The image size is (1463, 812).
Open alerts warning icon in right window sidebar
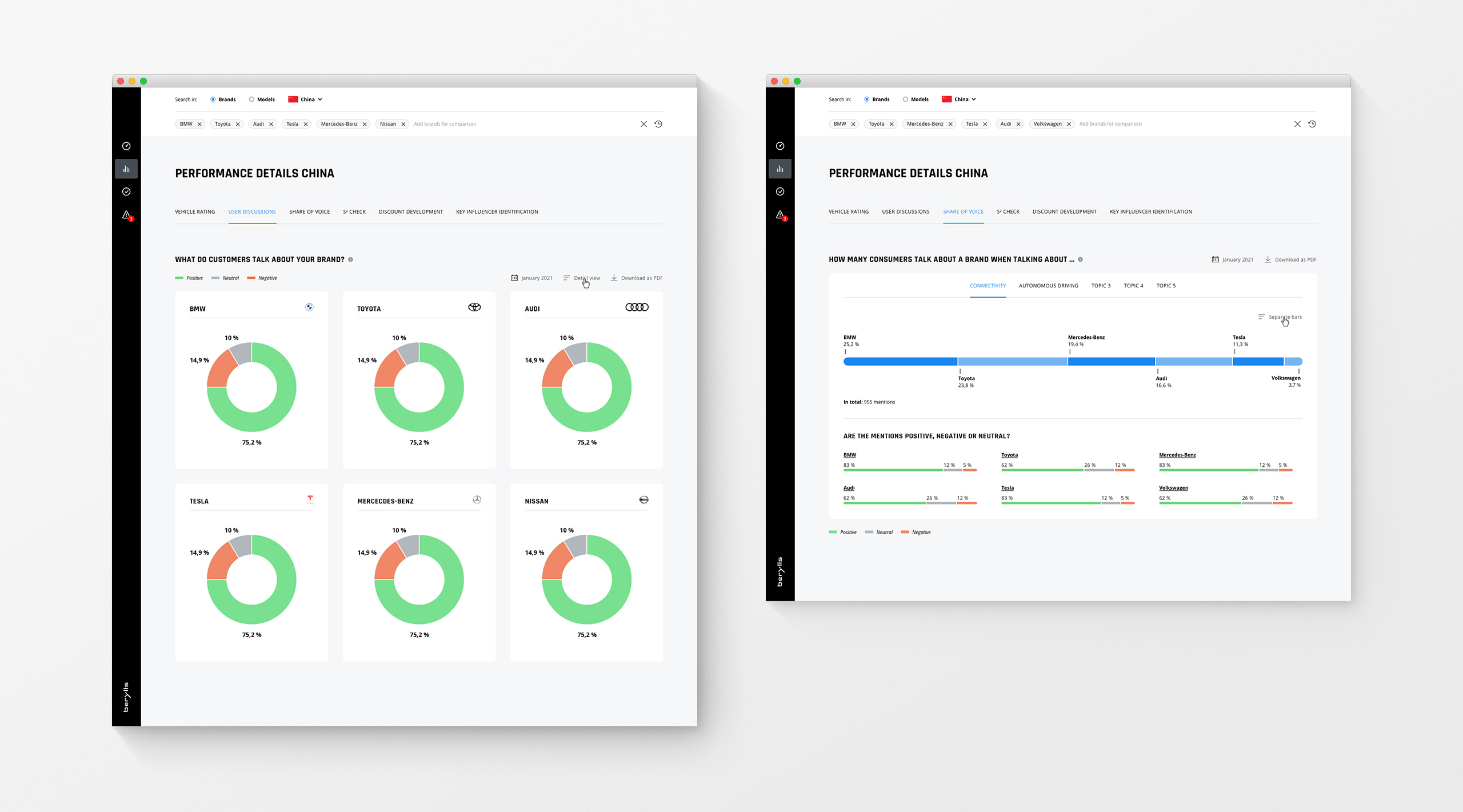[781, 215]
